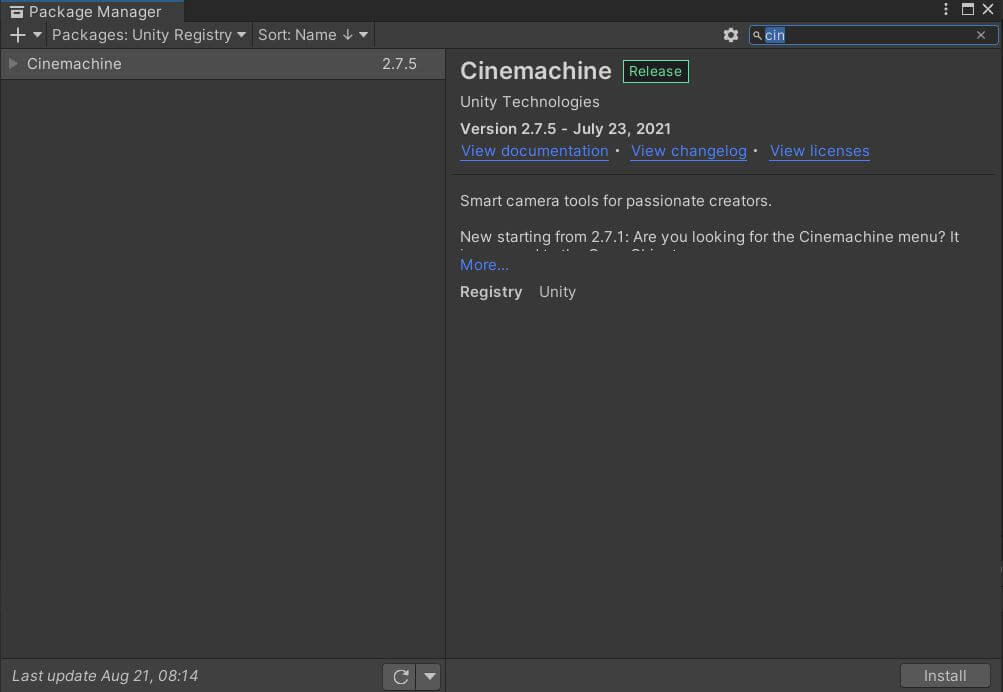
Task: Click the 'Last update Aug 21, 08:14' status text
Action: tap(105, 676)
